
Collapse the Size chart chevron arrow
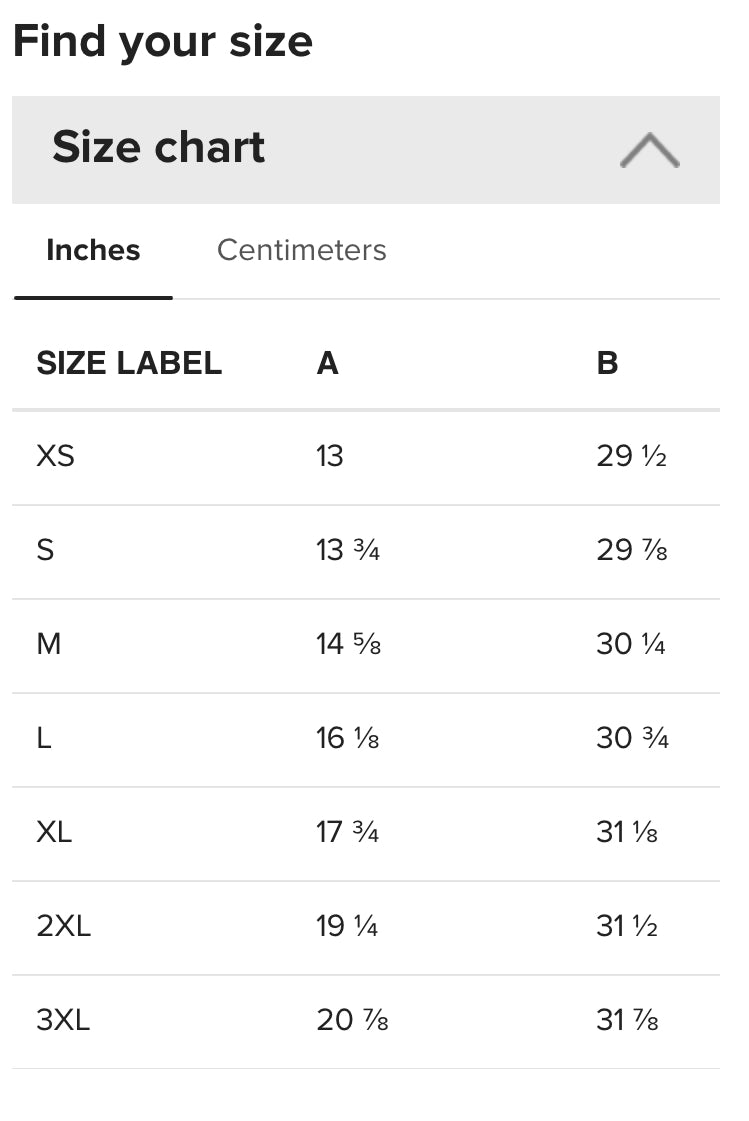pyautogui.click(x=649, y=150)
